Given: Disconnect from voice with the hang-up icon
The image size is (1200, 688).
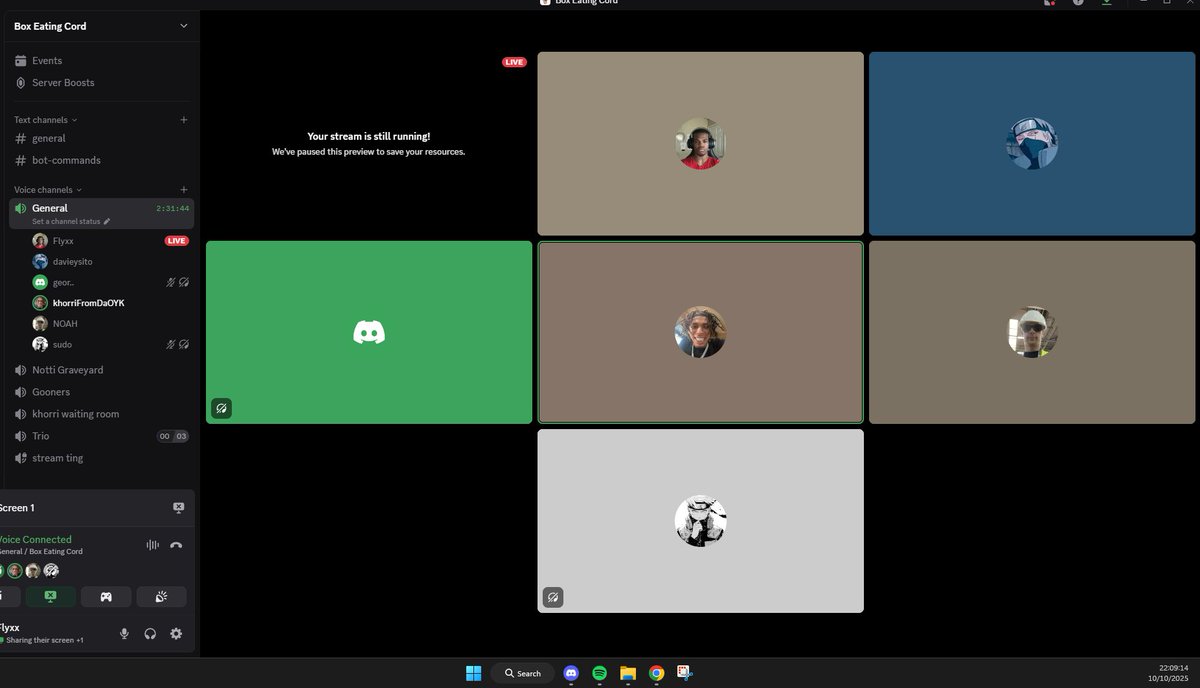Looking at the screenshot, I should pos(176,545).
